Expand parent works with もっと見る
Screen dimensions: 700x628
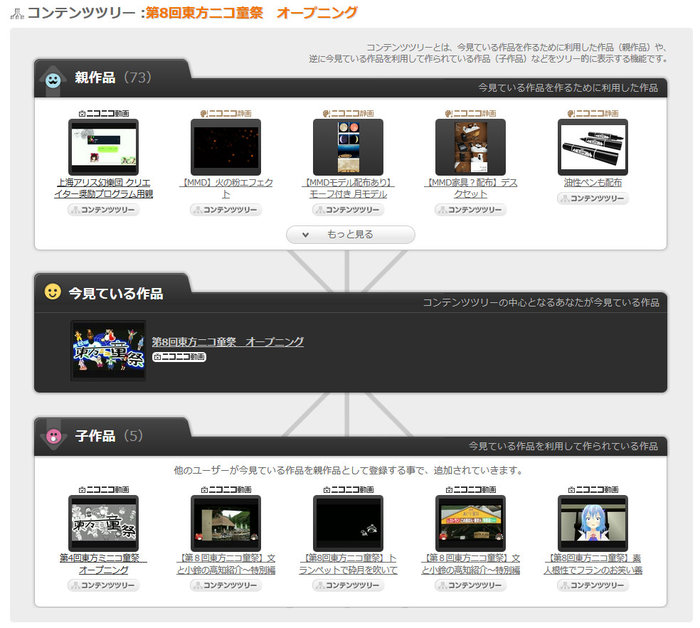[x=350, y=234]
